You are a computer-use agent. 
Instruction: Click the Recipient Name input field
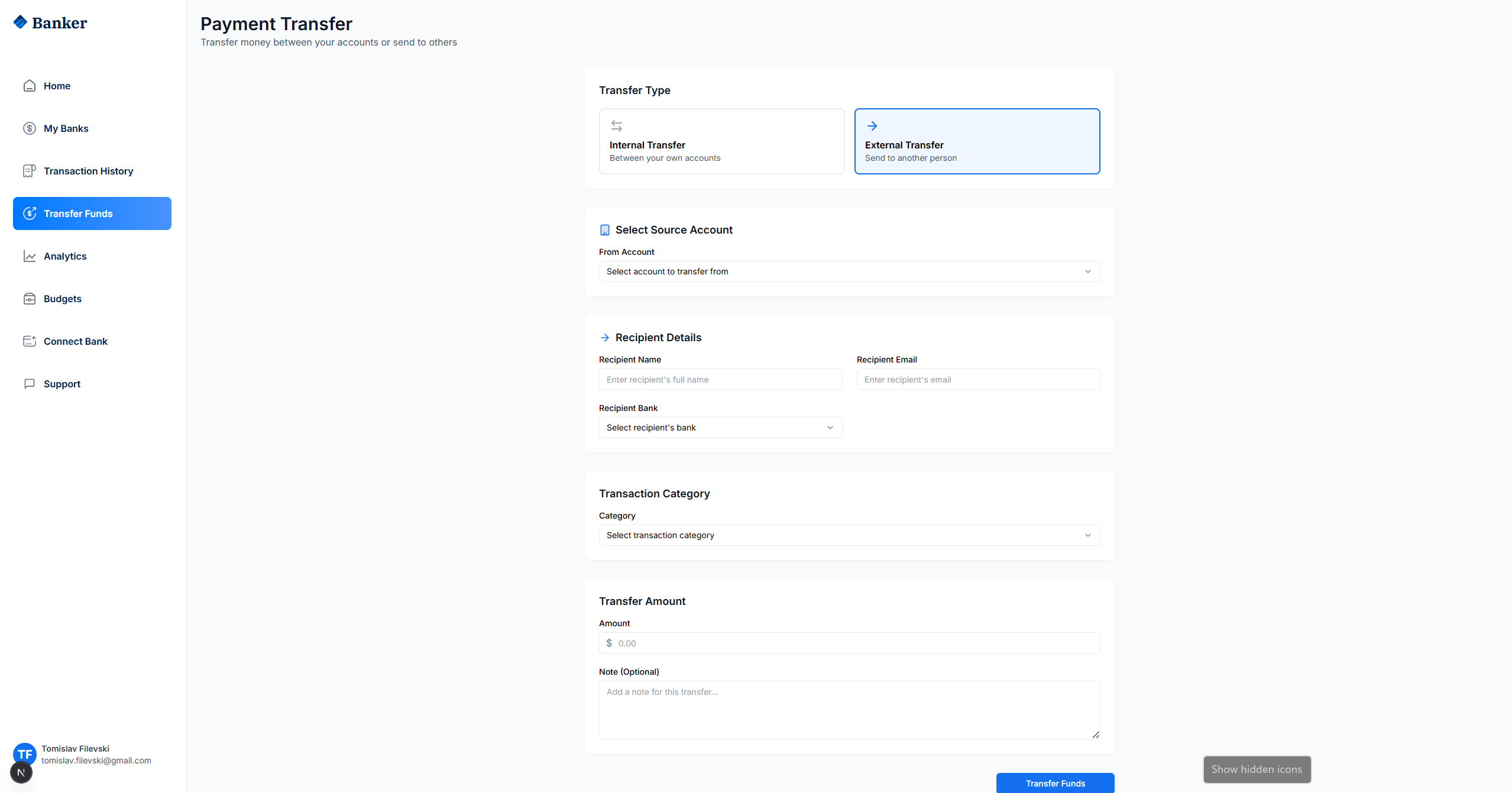[x=720, y=380]
